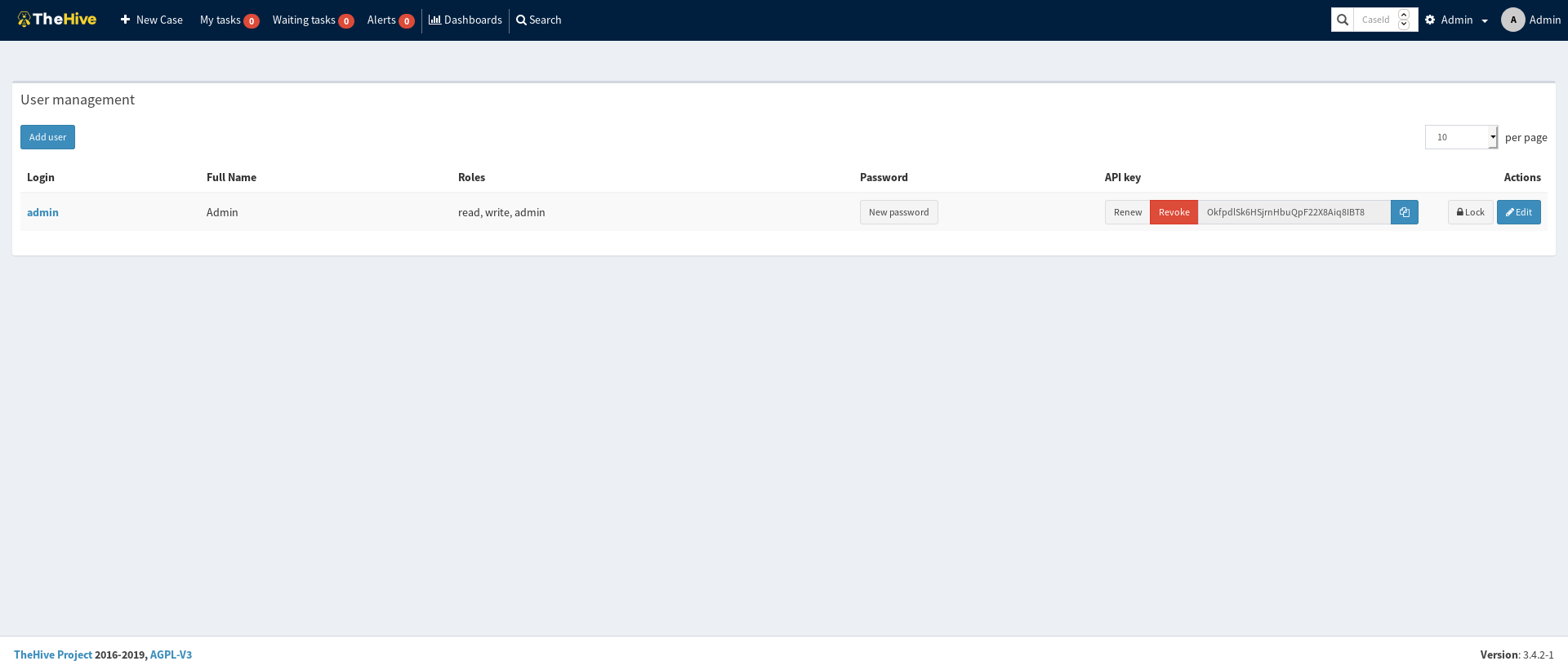The width and height of the screenshot is (1568, 670).
Task: Click the Admin user avatar
Action: pyautogui.click(x=1512, y=20)
